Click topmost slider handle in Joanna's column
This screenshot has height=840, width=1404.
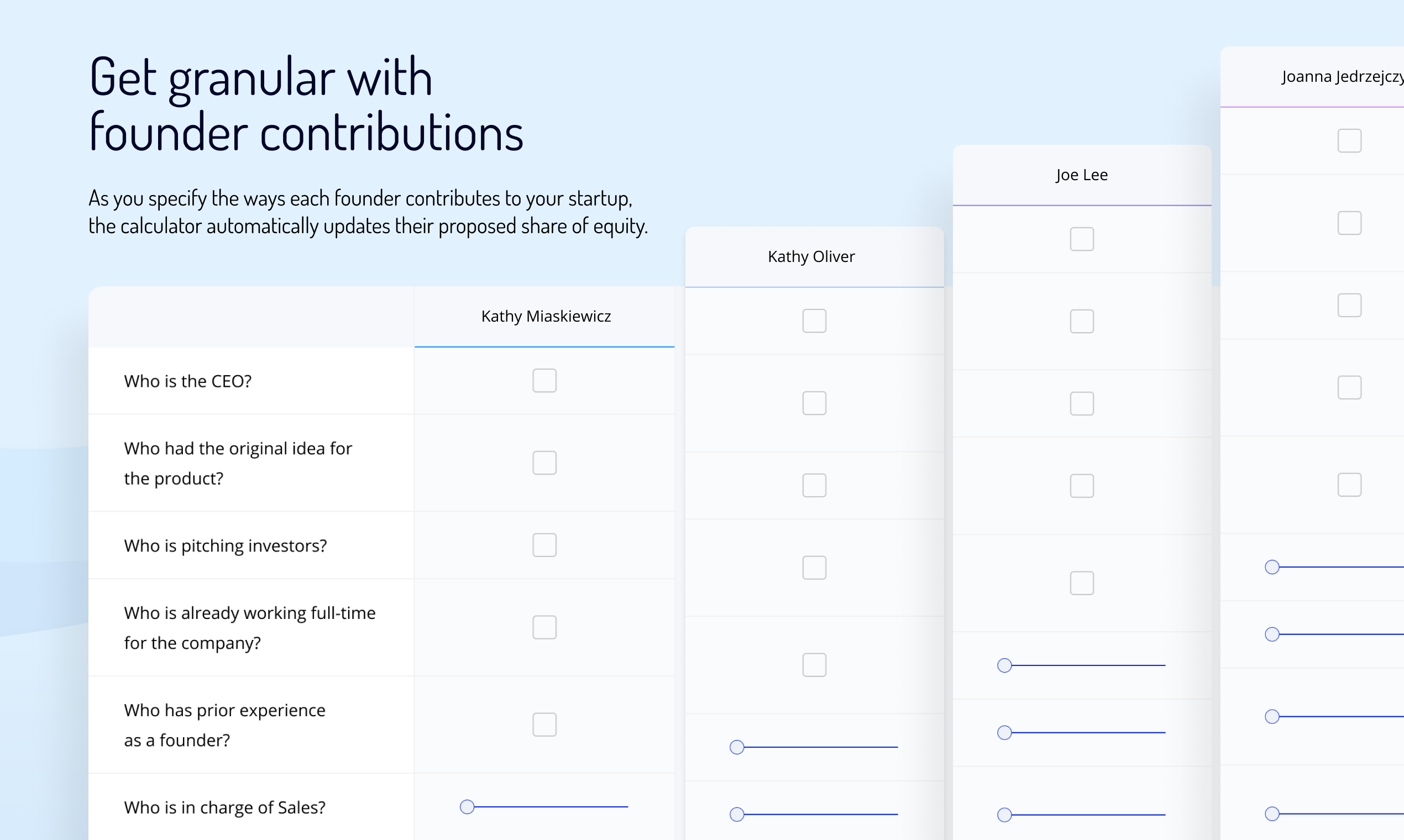coord(1272,566)
